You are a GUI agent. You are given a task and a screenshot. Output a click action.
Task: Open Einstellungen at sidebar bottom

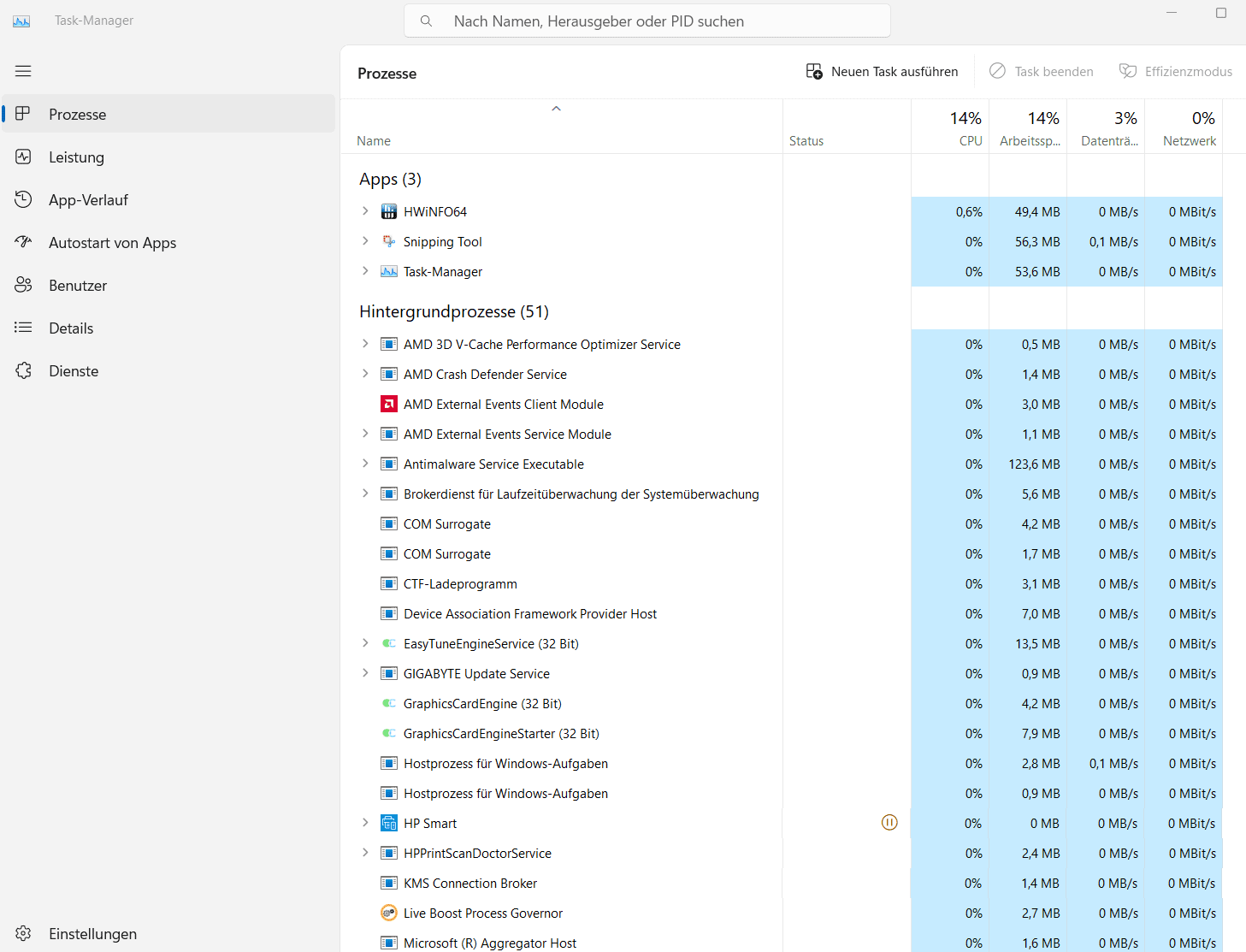(x=168, y=933)
